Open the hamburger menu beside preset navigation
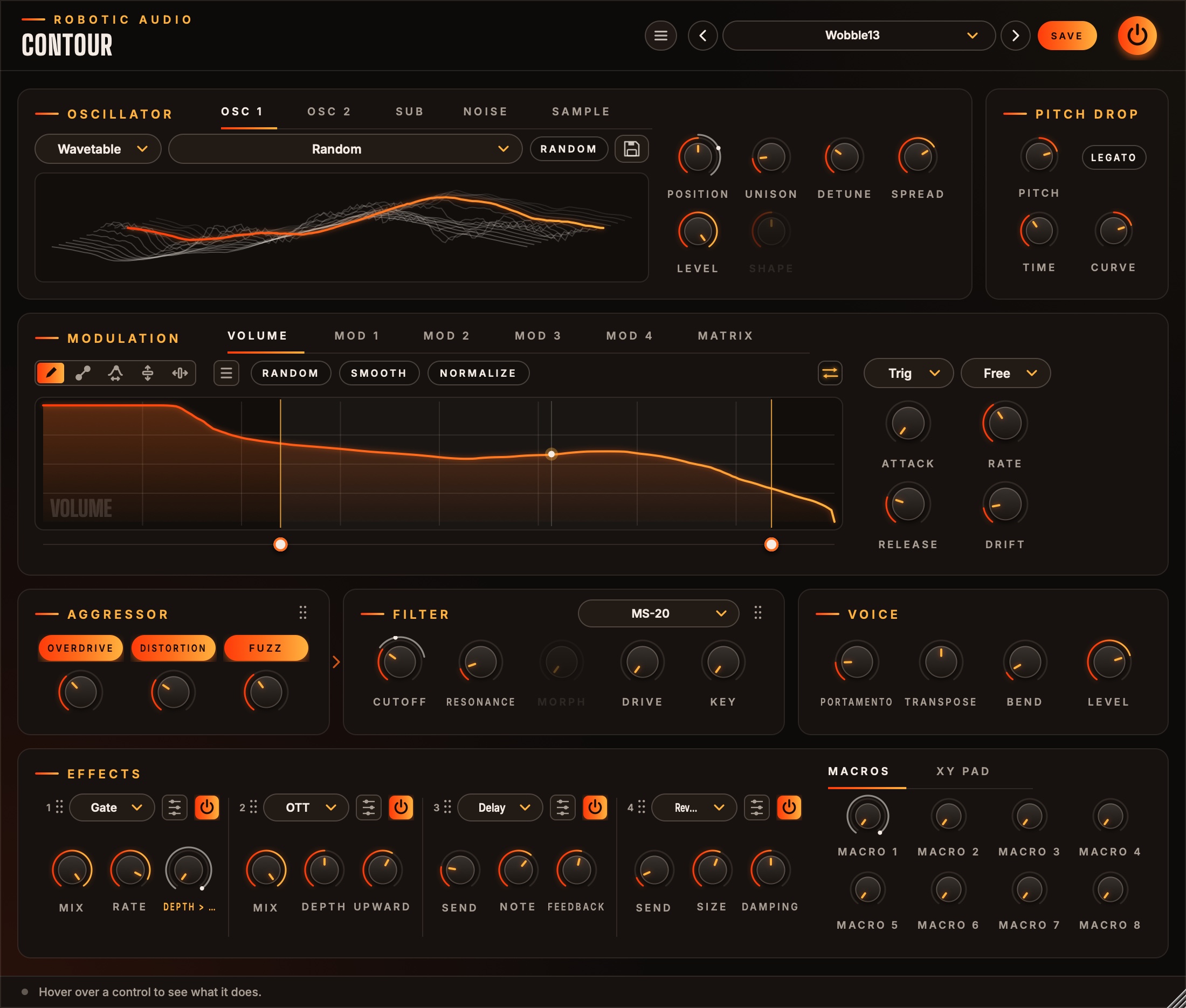Screen dimensions: 1186x1008 tap(660, 36)
